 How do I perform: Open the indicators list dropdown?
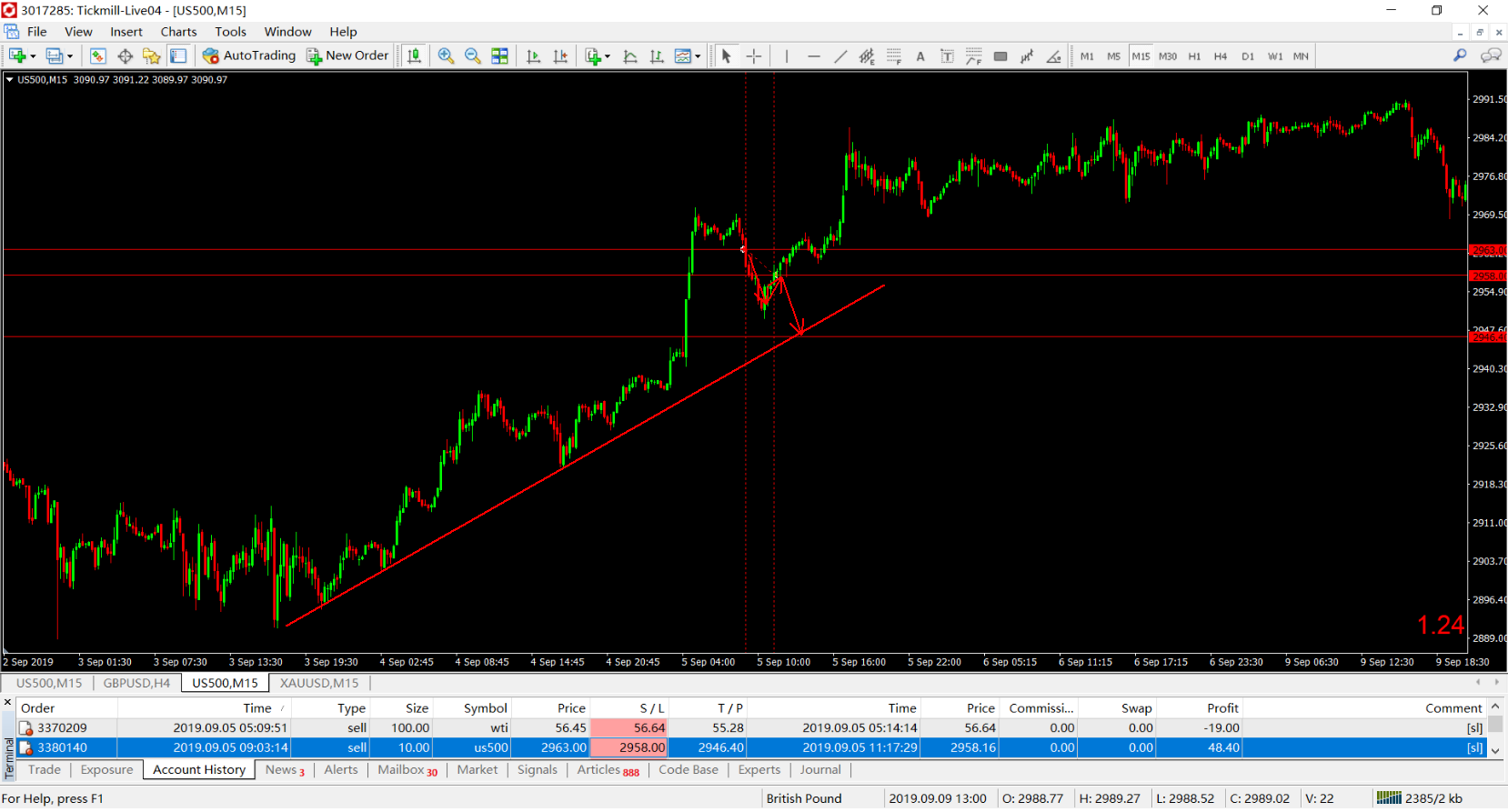click(598, 55)
